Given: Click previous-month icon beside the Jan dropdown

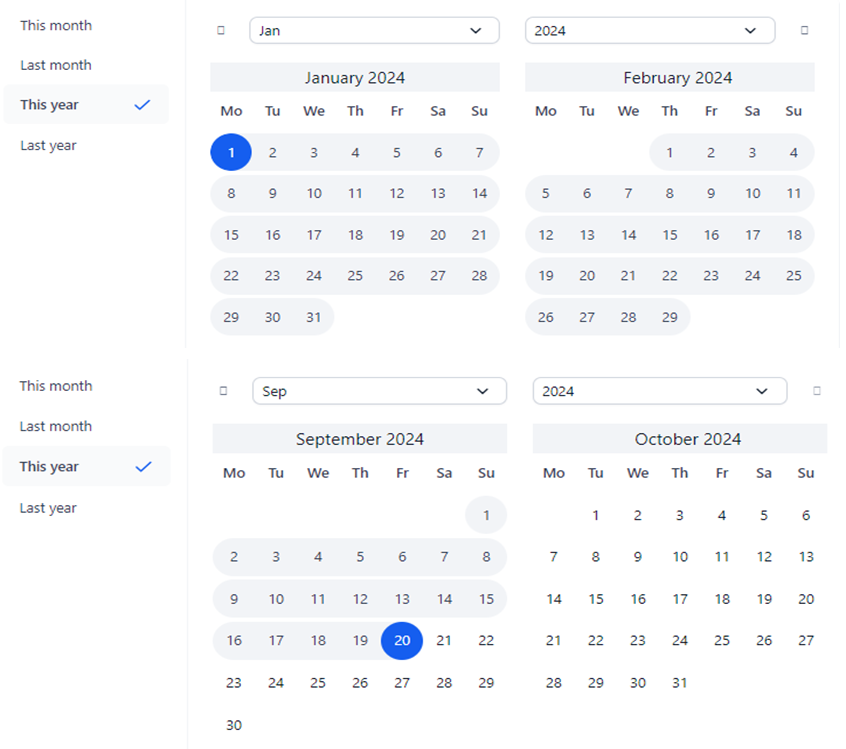Looking at the screenshot, I should coord(221,30).
